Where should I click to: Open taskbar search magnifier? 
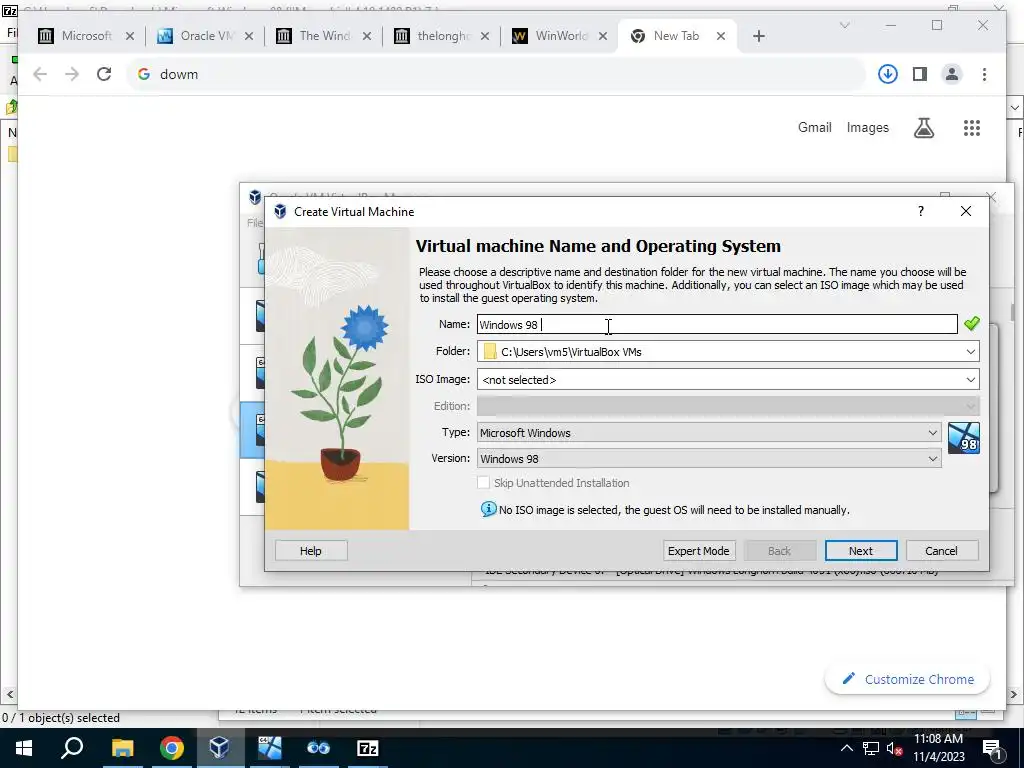[x=72, y=747]
